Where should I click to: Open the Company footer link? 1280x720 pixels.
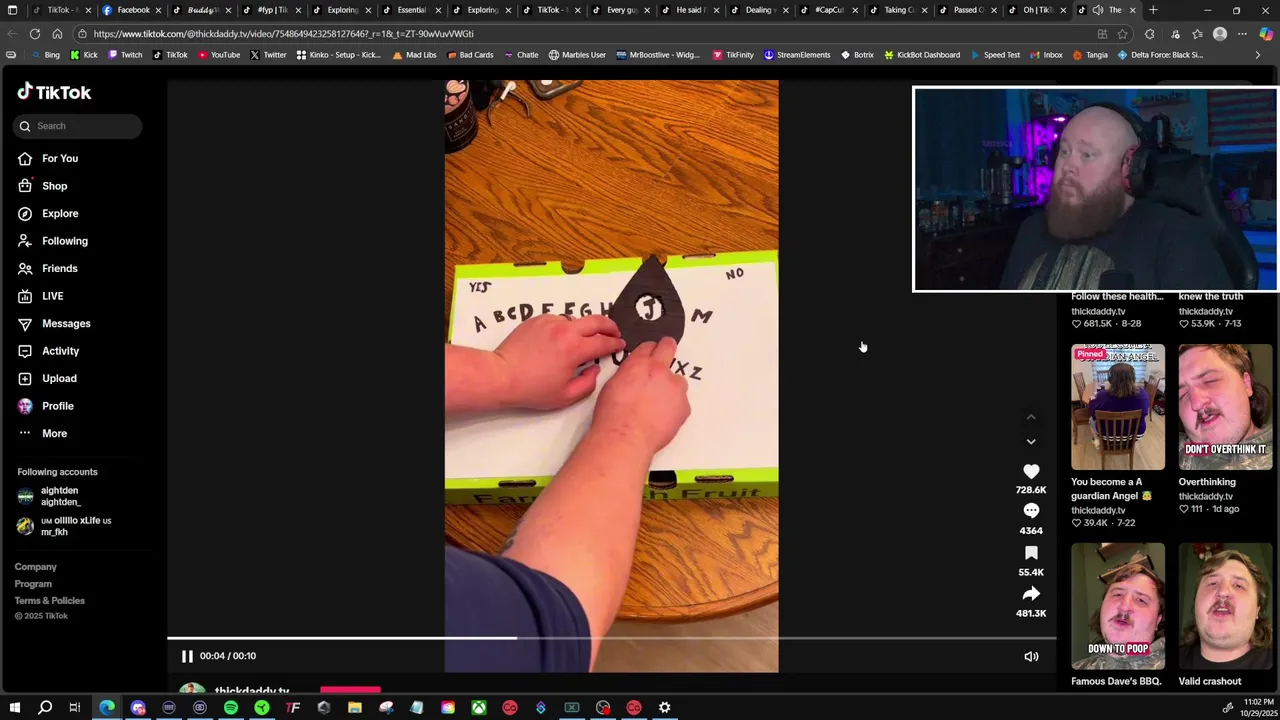point(35,567)
